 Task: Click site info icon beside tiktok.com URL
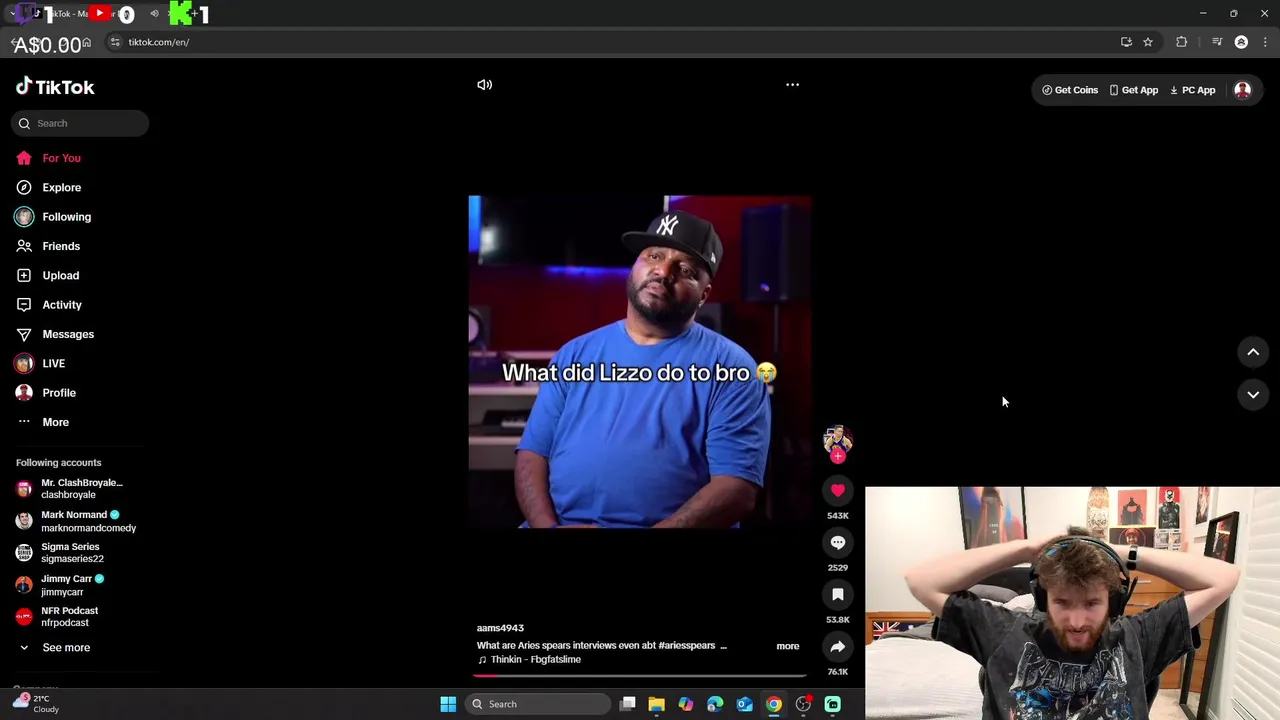click(x=115, y=42)
